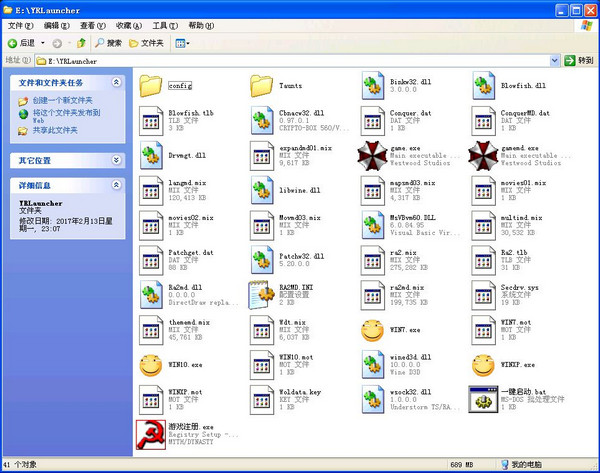Image resolution: width=600 pixels, height=473 pixels.
Task: Click the Ra2.tlb file name
Action: [514, 253]
